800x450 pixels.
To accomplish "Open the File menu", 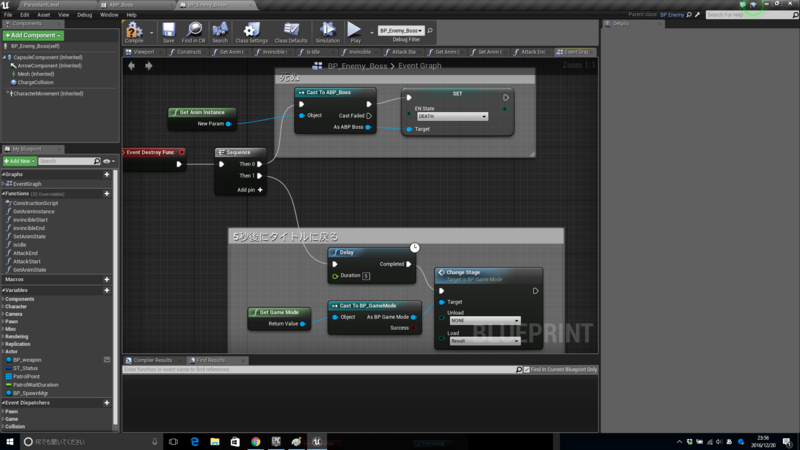I will click(8, 15).
